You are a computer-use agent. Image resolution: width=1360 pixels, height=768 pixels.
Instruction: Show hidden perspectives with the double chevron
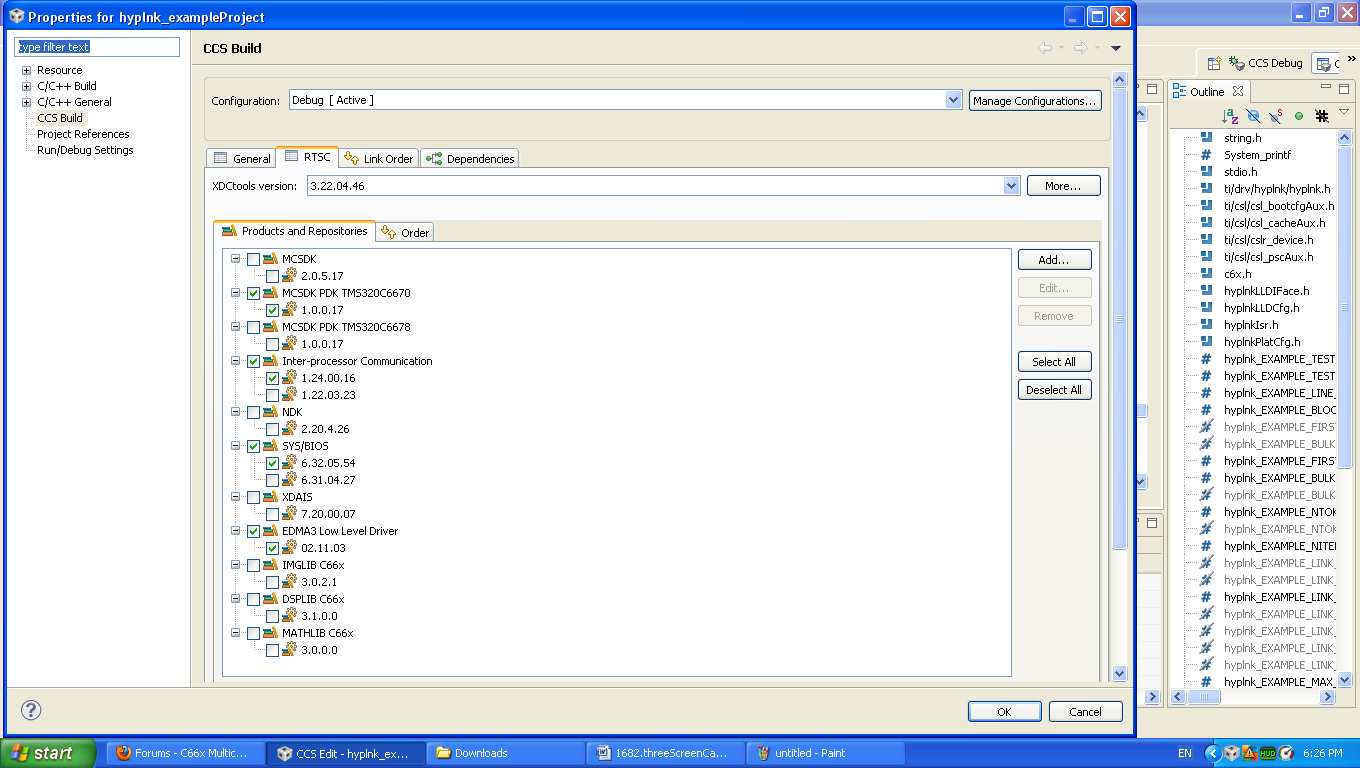coord(1351,60)
